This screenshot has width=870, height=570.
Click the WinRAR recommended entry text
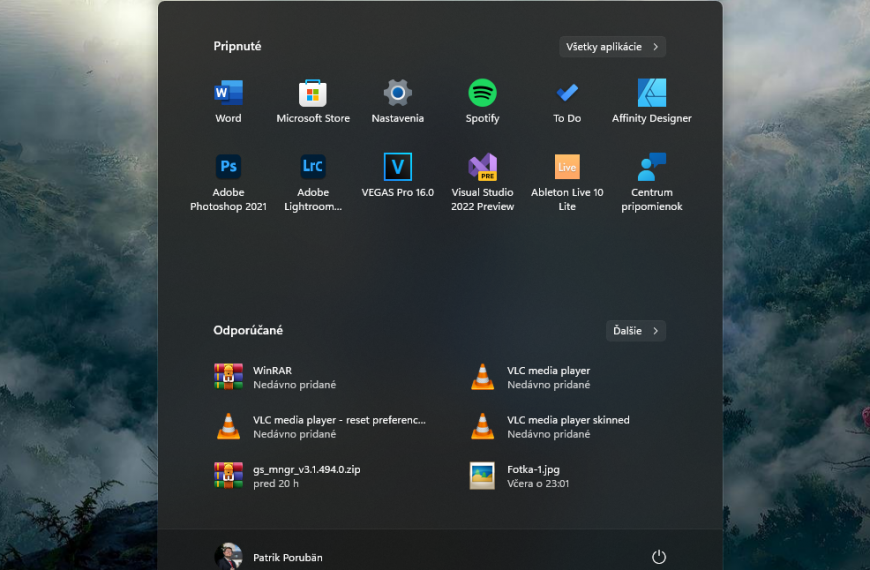coord(272,370)
